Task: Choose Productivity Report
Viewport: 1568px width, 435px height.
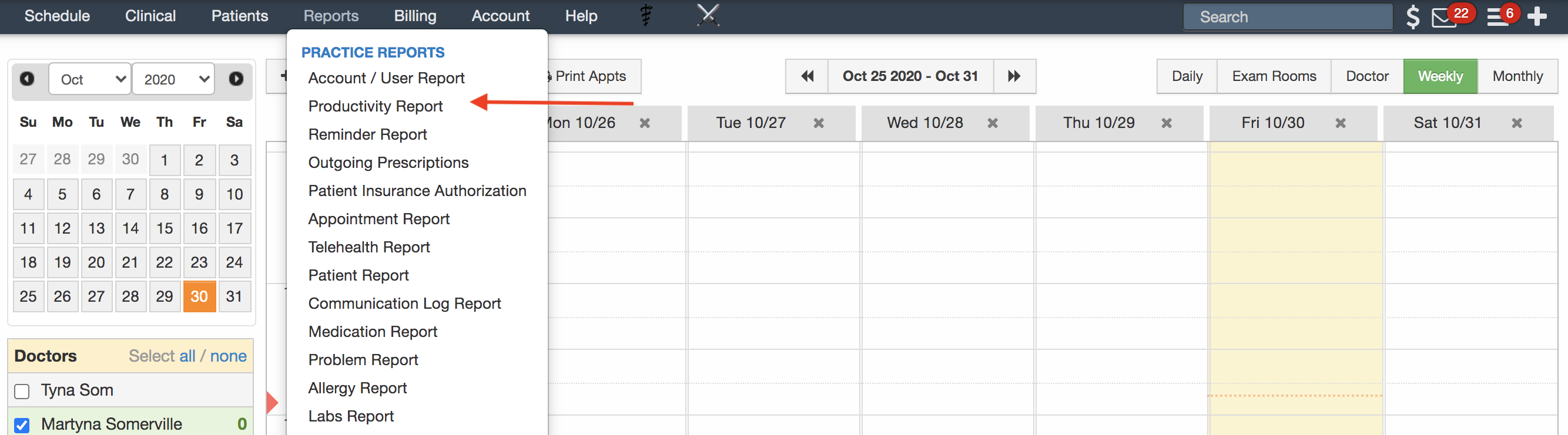Action: pyautogui.click(x=375, y=106)
